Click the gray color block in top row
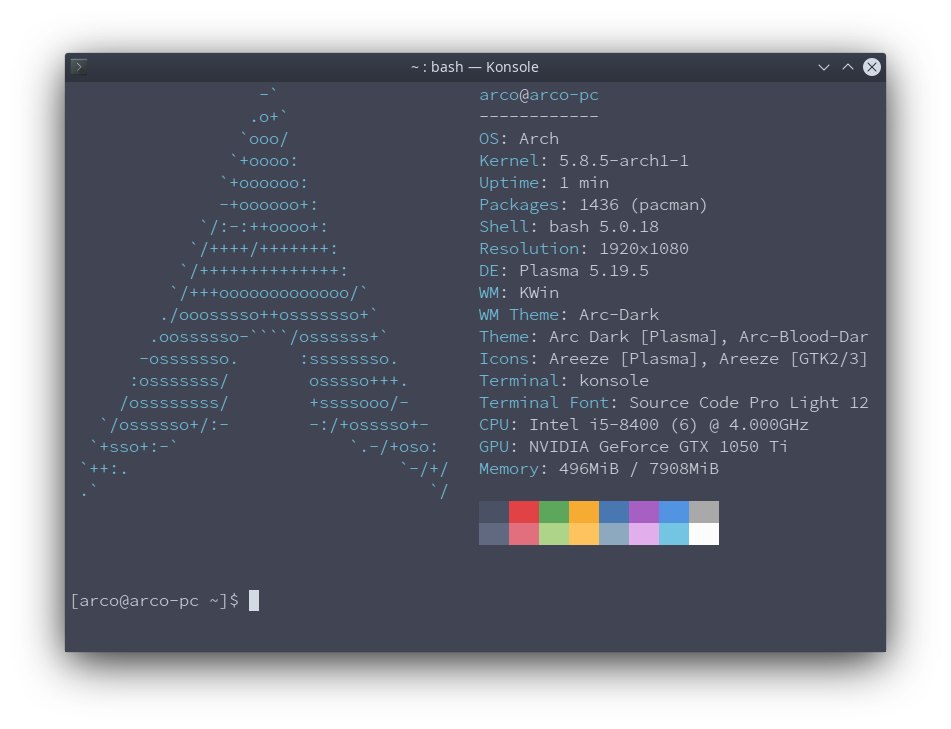The width and height of the screenshot is (951, 729). coord(704,512)
